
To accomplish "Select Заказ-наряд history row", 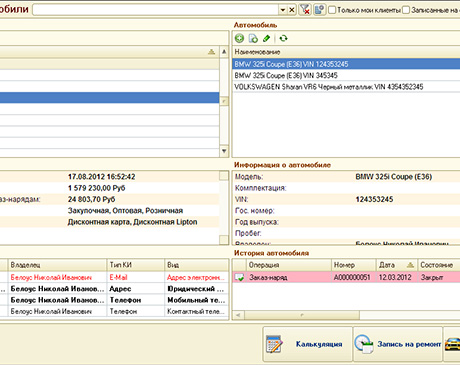I will pos(346,277).
